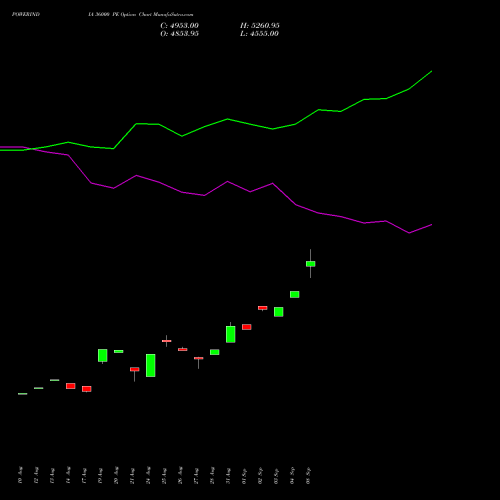Select the green candle above 04 Sep
The image size is (500, 500).
click(295, 294)
